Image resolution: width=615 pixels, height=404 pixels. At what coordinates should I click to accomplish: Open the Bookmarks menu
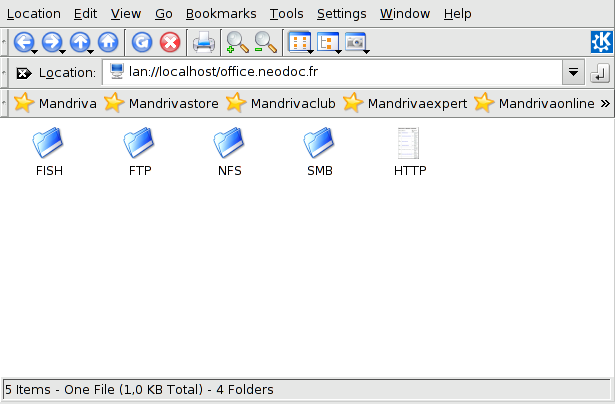point(220,14)
